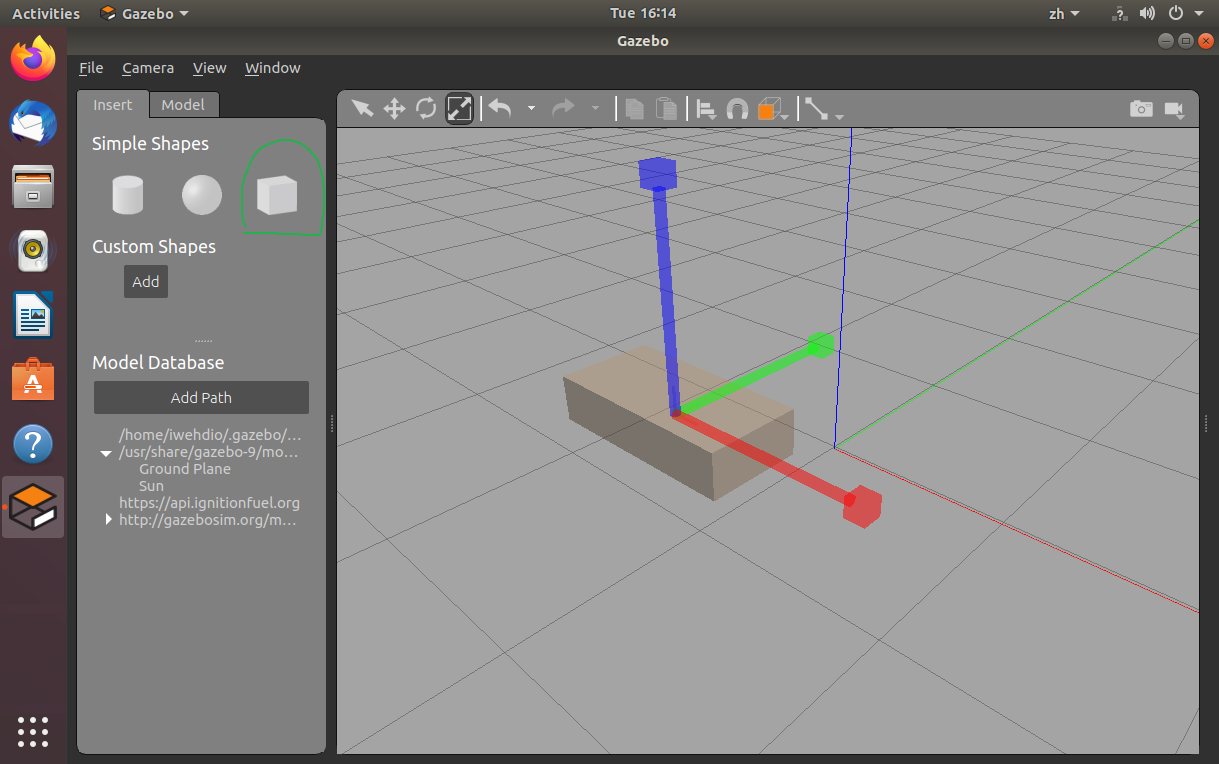Screen dimensions: 1219x764
Task: Click the network status icon in top bar
Action: pyautogui.click(x=1119, y=14)
